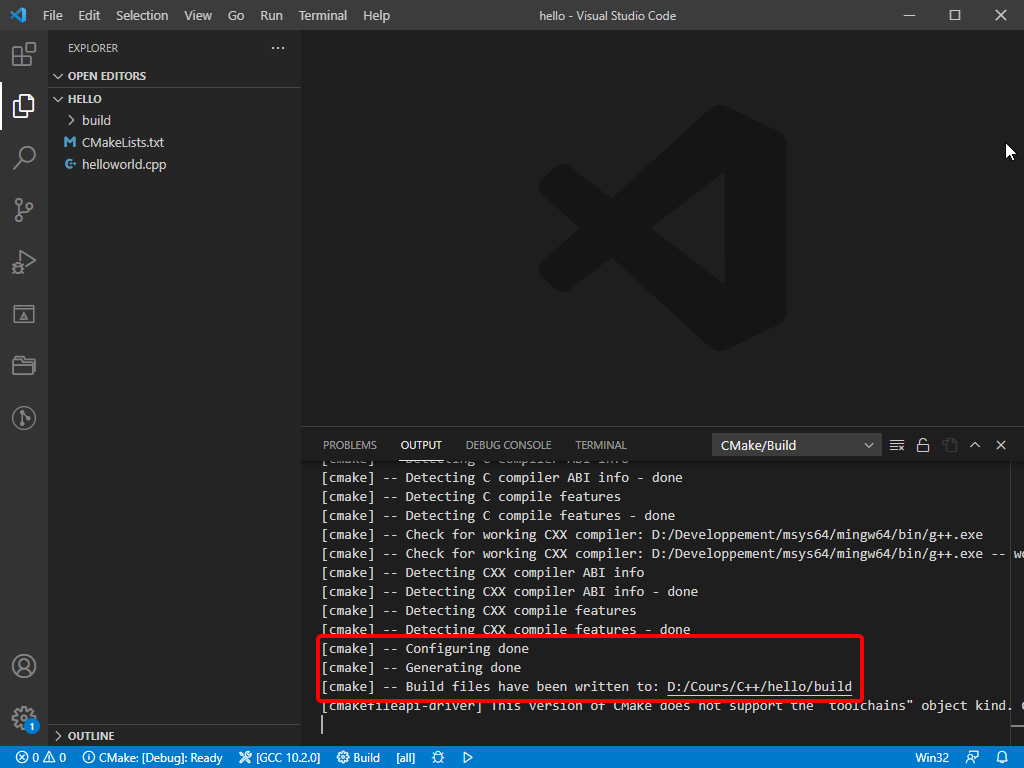
Task: Follow the D:/Cours/C++/hello/build link
Action: [x=759, y=687]
